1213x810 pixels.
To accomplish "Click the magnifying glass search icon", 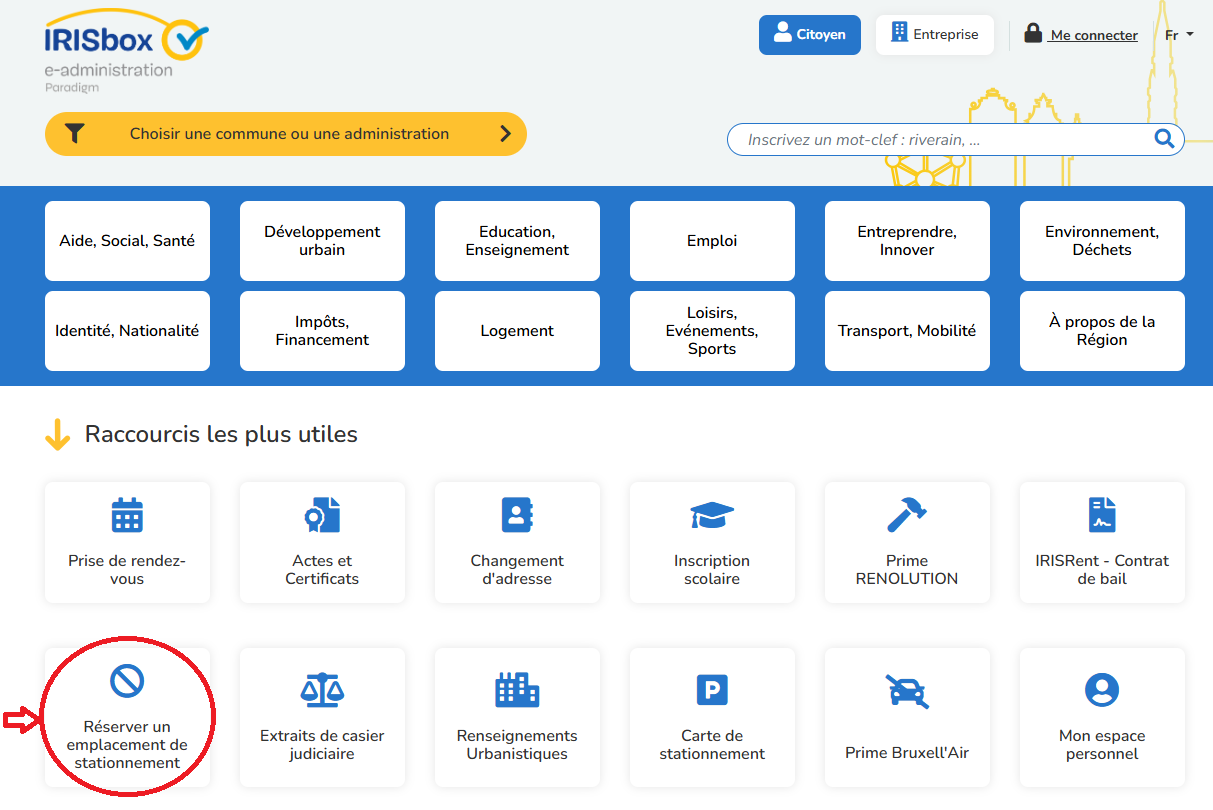I will (1164, 139).
